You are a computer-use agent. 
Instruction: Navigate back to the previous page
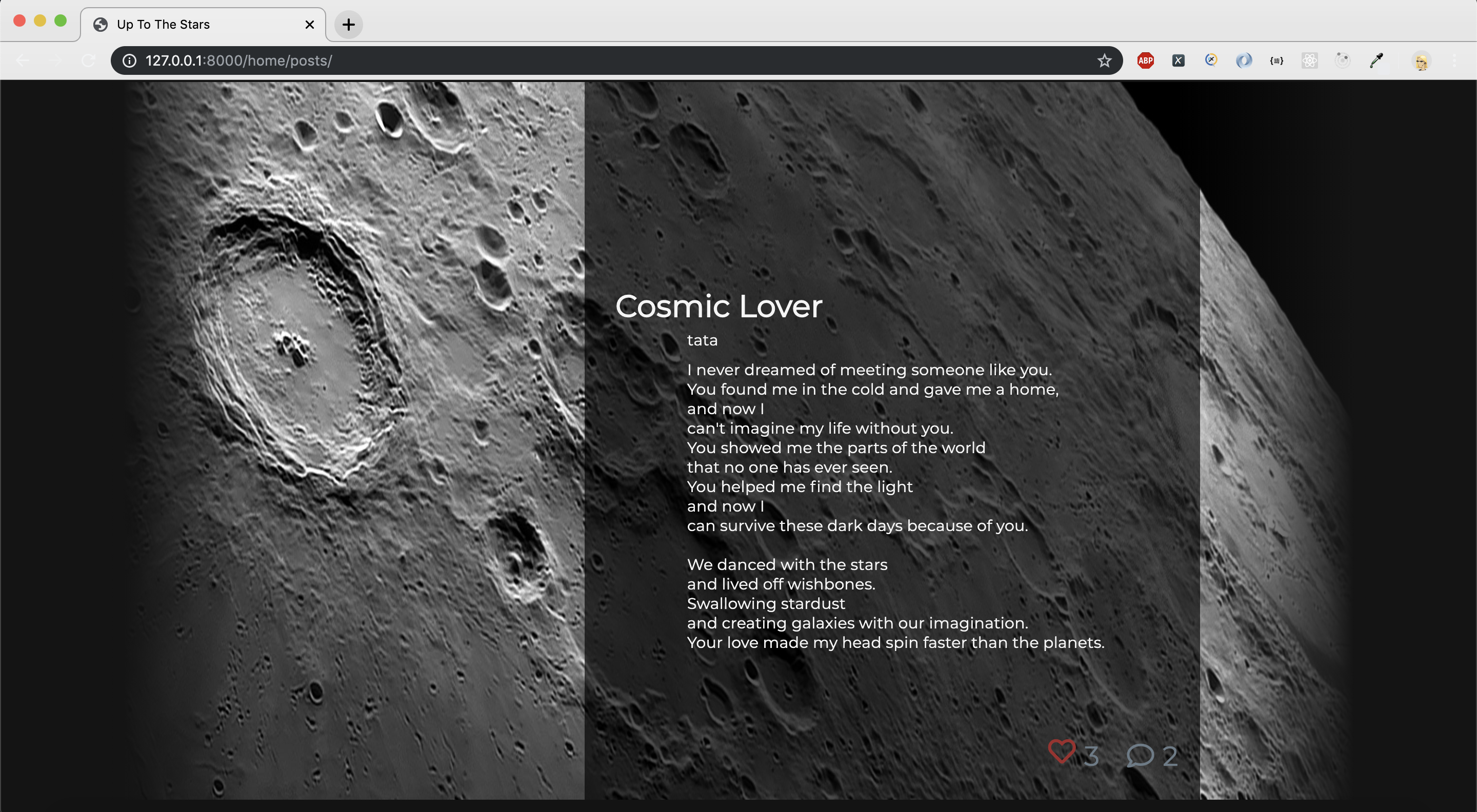(x=22, y=60)
